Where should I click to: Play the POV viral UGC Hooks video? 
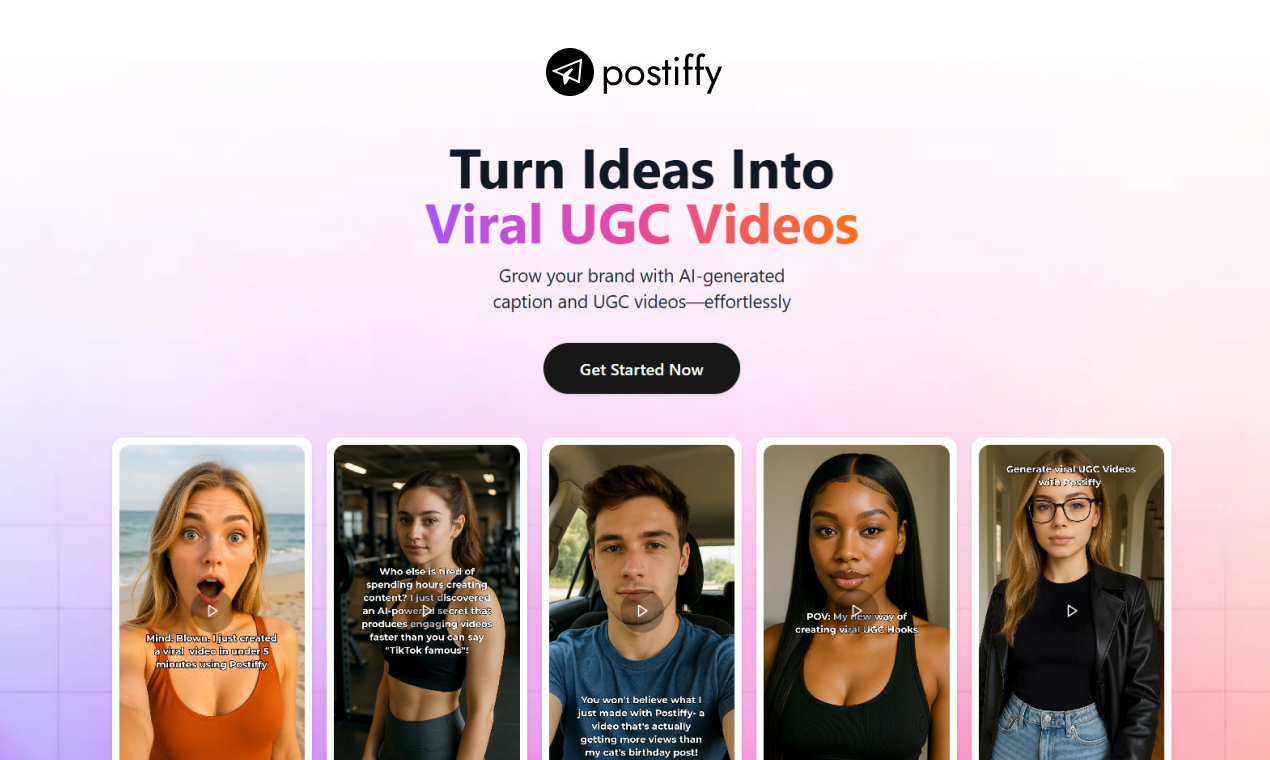pyautogui.click(x=857, y=610)
